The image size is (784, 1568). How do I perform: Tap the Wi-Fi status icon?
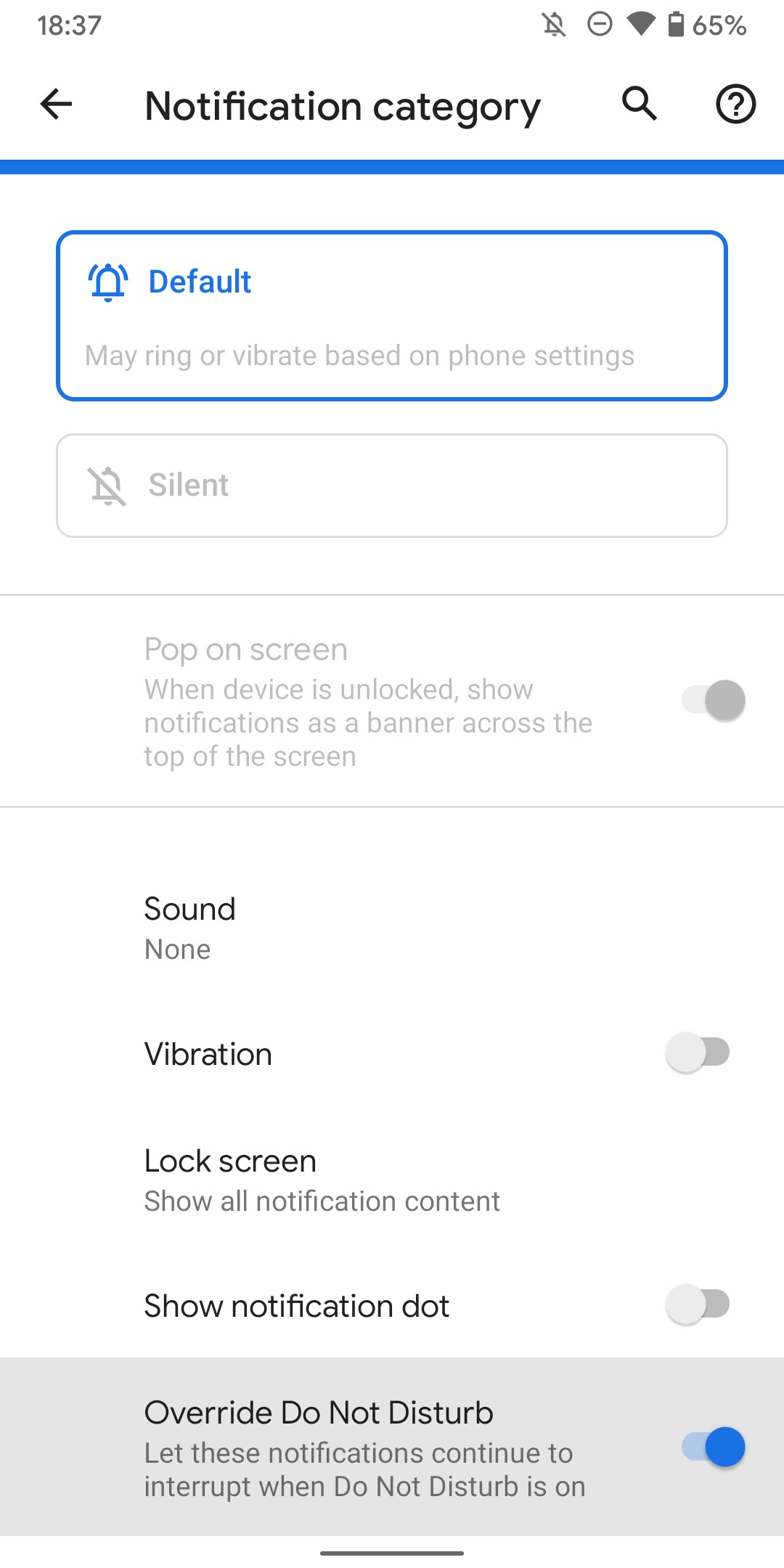coord(642,24)
